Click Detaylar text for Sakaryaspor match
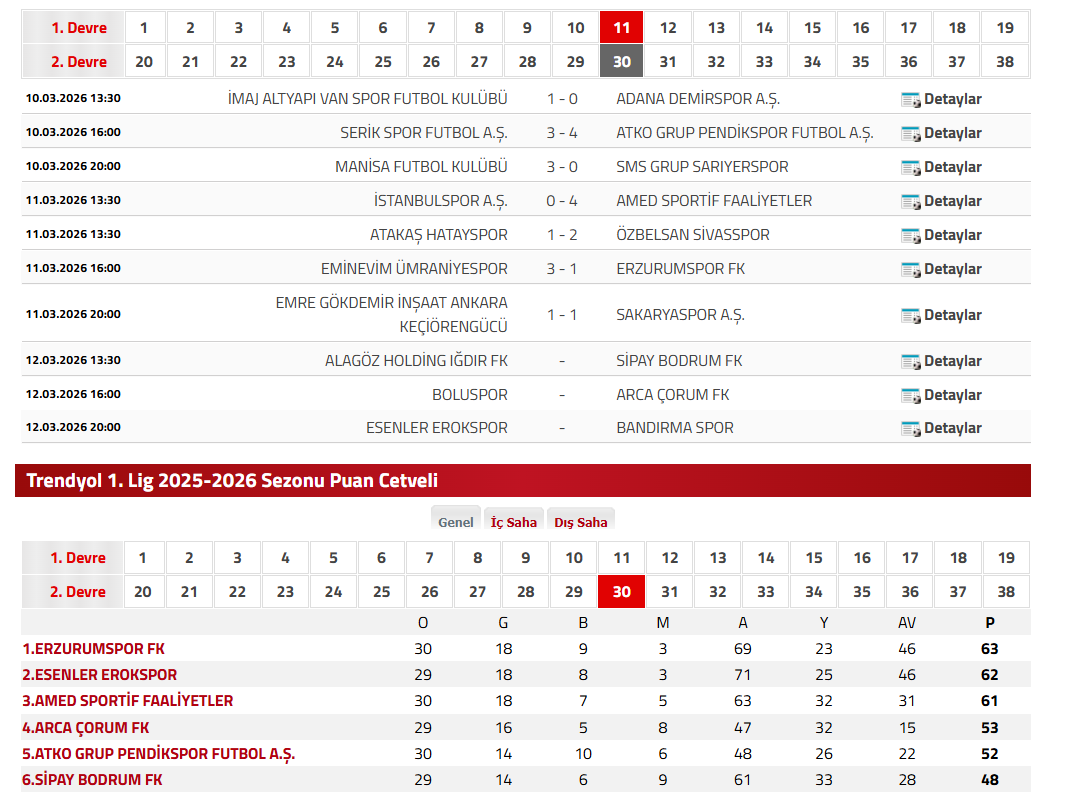The height and width of the screenshot is (795, 1087). tap(952, 315)
